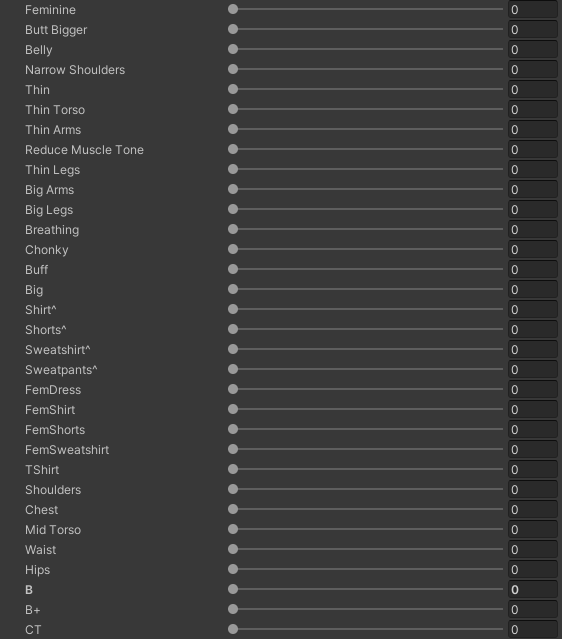The width and height of the screenshot is (562, 639).
Task: Click the Reduce Muscle Tone label
Action: click(x=84, y=150)
